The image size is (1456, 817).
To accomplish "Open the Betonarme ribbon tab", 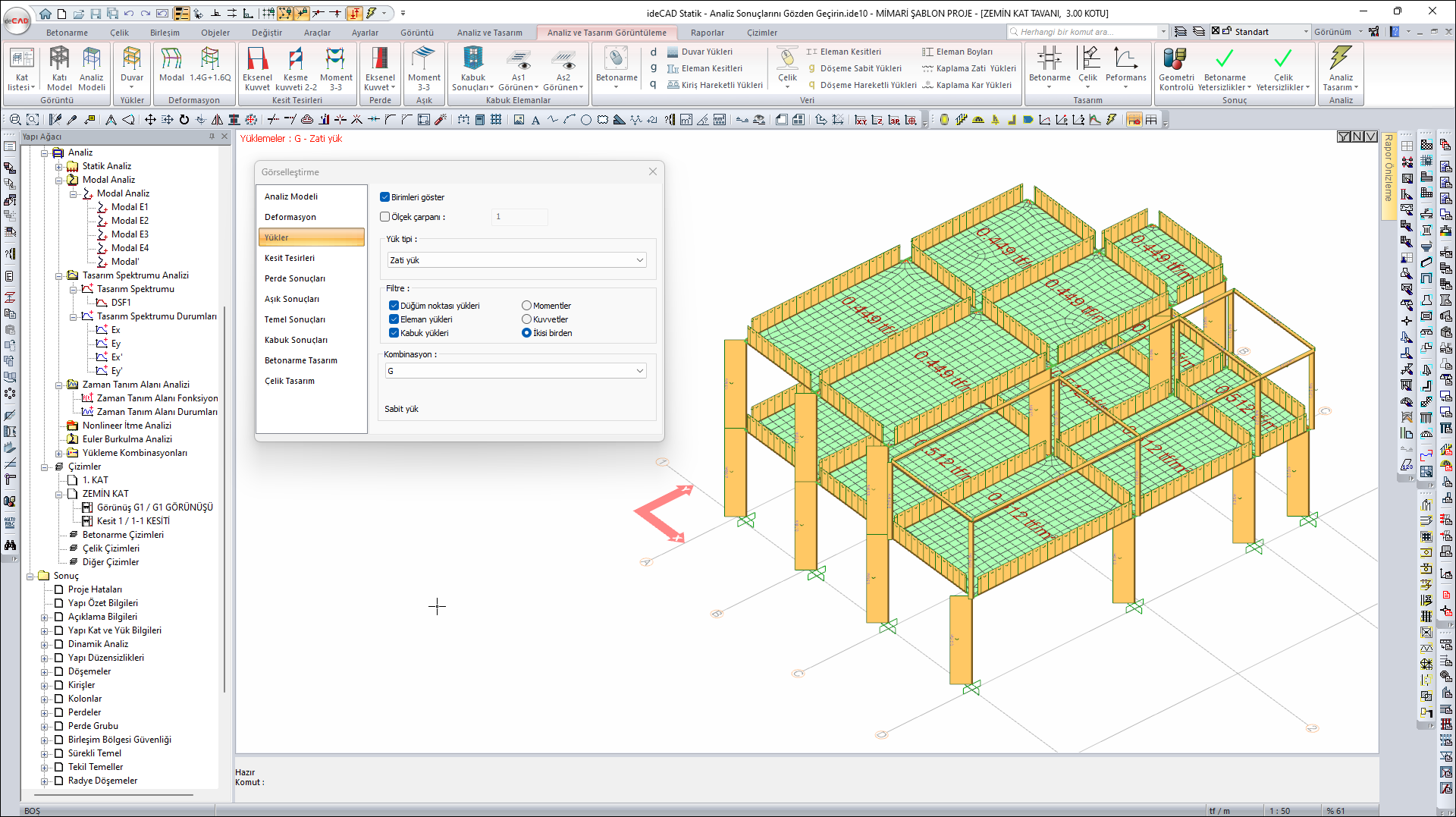I will click(67, 33).
